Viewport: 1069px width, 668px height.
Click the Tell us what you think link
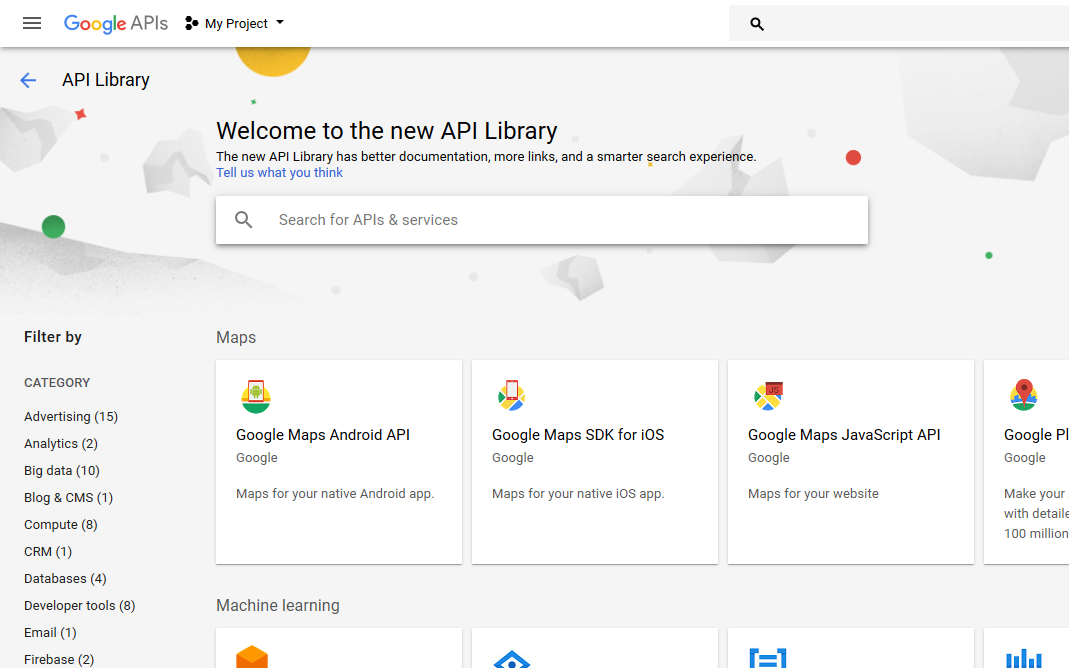click(280, 172)
